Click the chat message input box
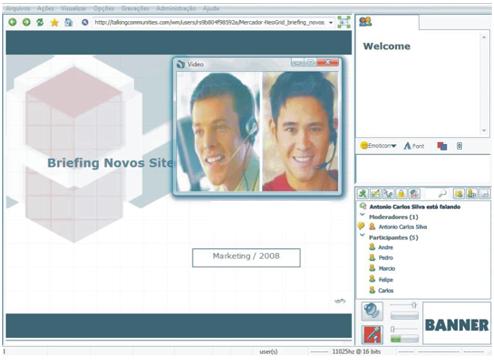494x360 pixels. point(423,169)
